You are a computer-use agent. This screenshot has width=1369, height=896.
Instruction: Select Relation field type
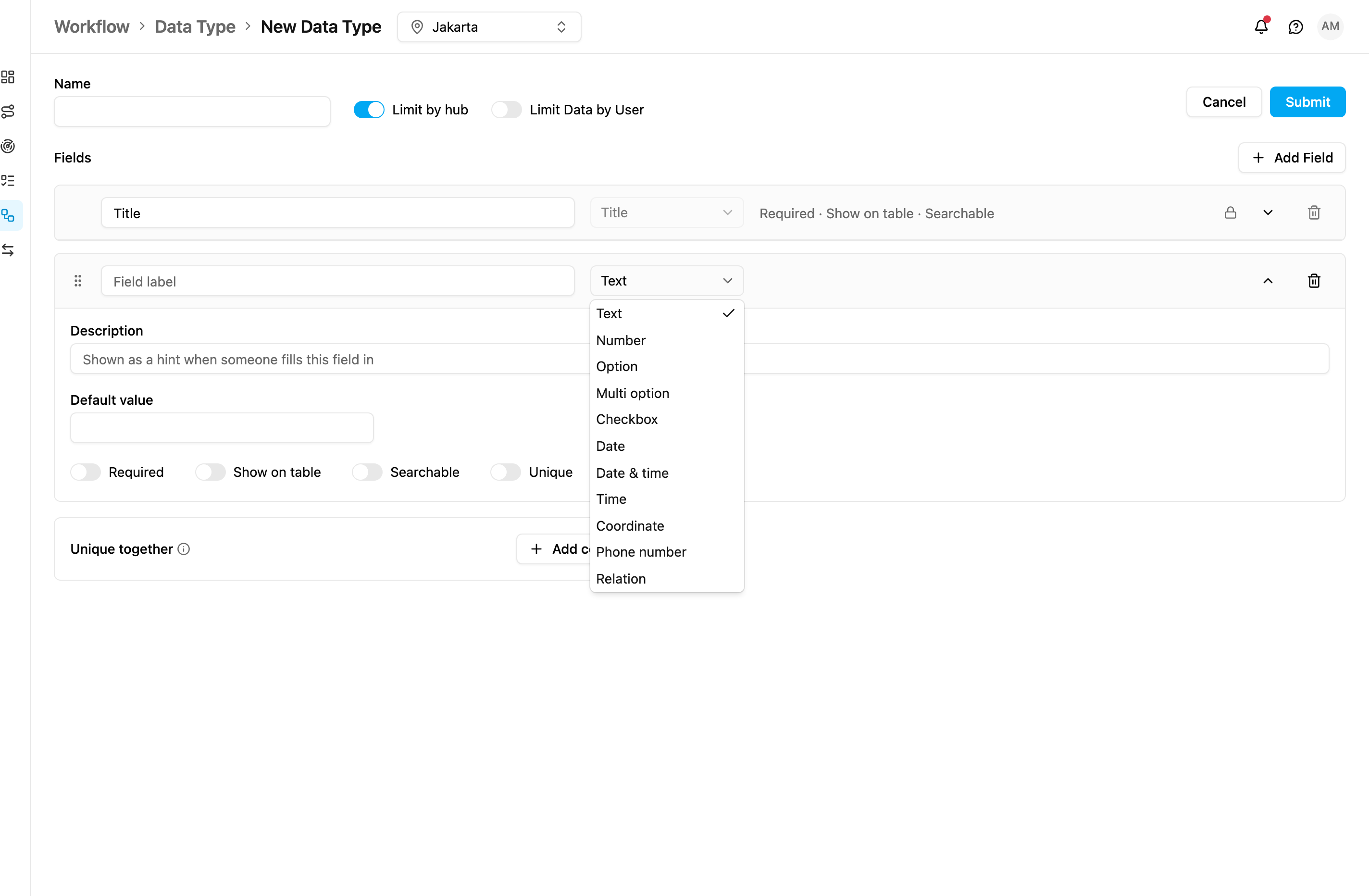click(x=667, y=579)
